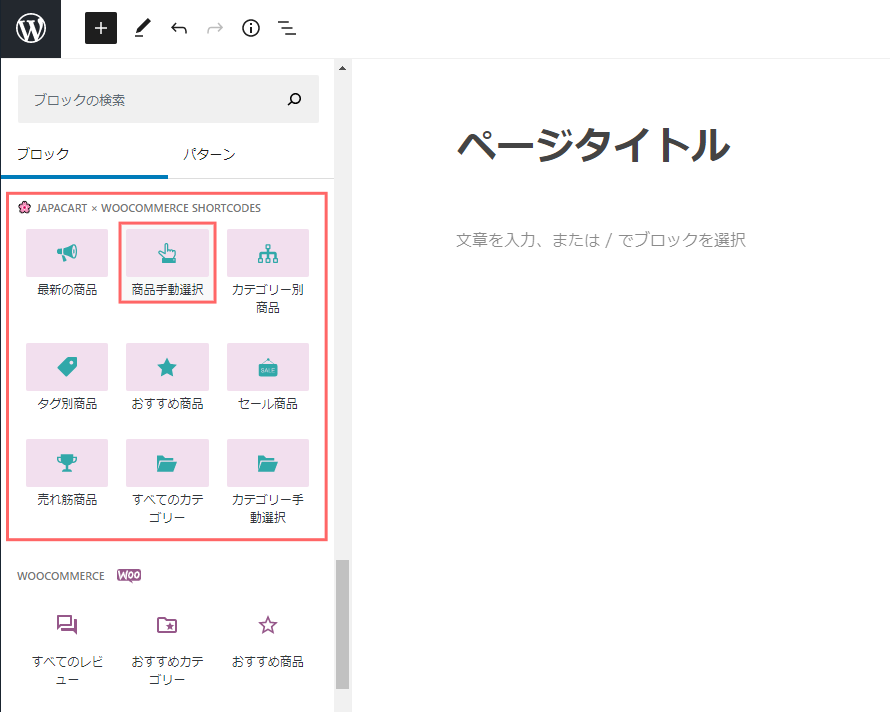Screen dimensions: 890x712
Task: Open the document details info icon
Action: pyautogui.click(x=251, y=28)
